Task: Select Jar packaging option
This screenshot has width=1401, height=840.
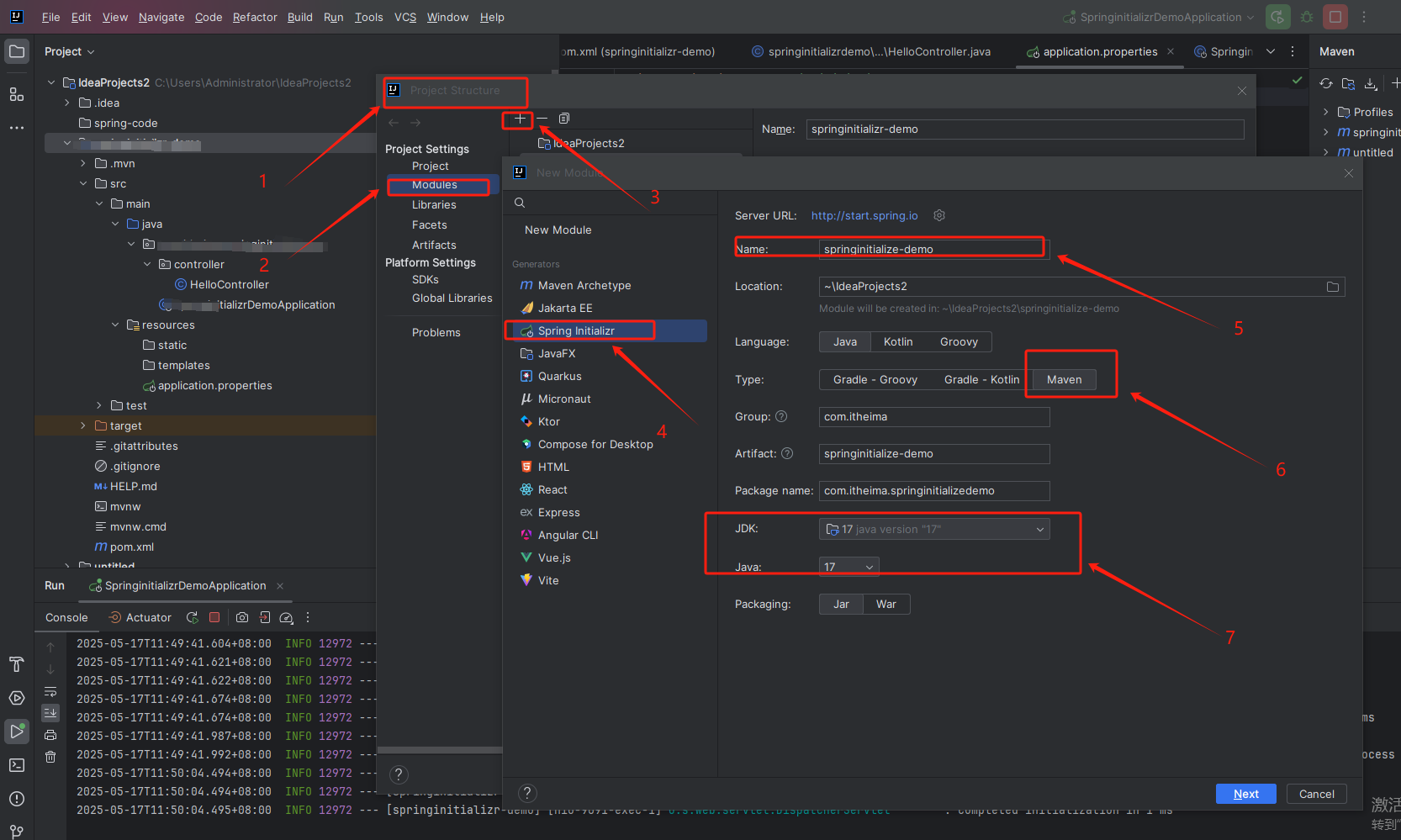Action: [841, 605]
